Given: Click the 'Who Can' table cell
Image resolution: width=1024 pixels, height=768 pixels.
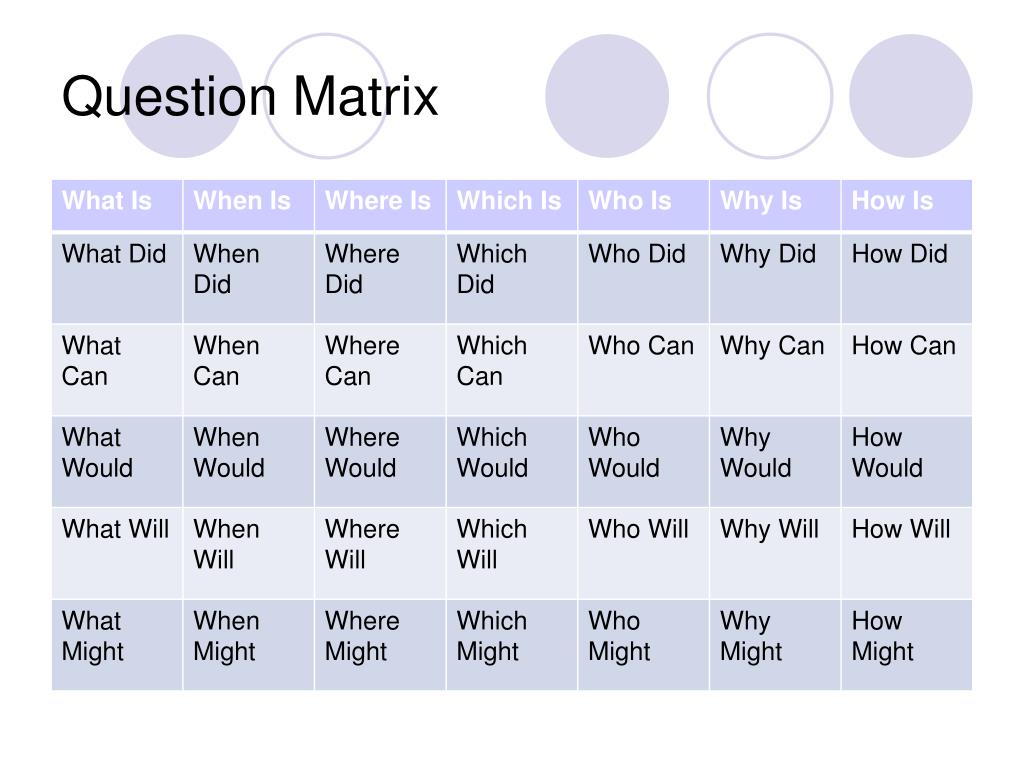Looking at the screenshot, I should pyautogui.click(x=643, y=369).
